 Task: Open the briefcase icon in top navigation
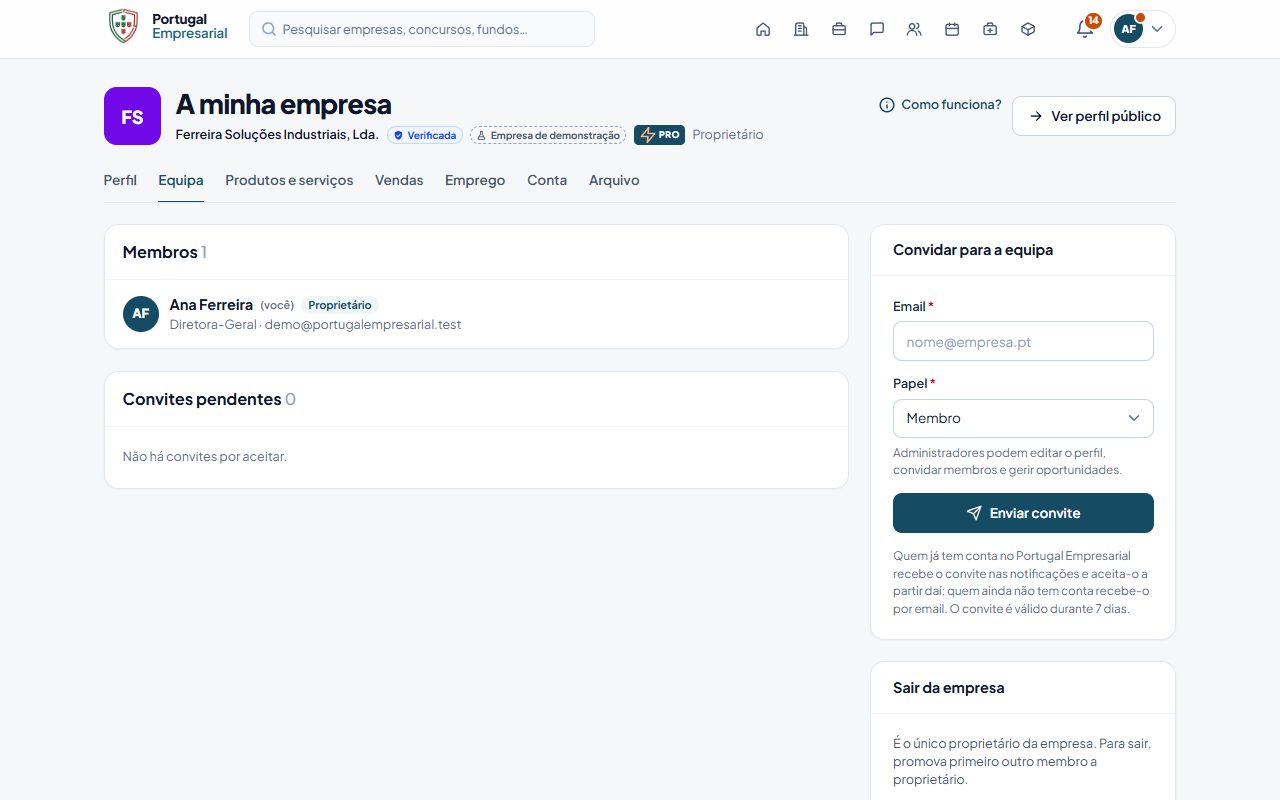[x=839, y=29]
